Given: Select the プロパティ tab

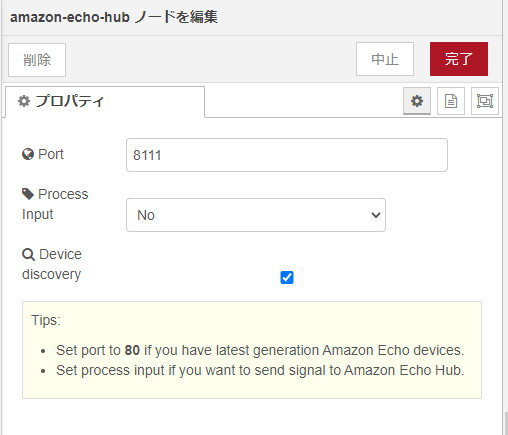Looking at the screenshot, I should [x=105, y=101].
